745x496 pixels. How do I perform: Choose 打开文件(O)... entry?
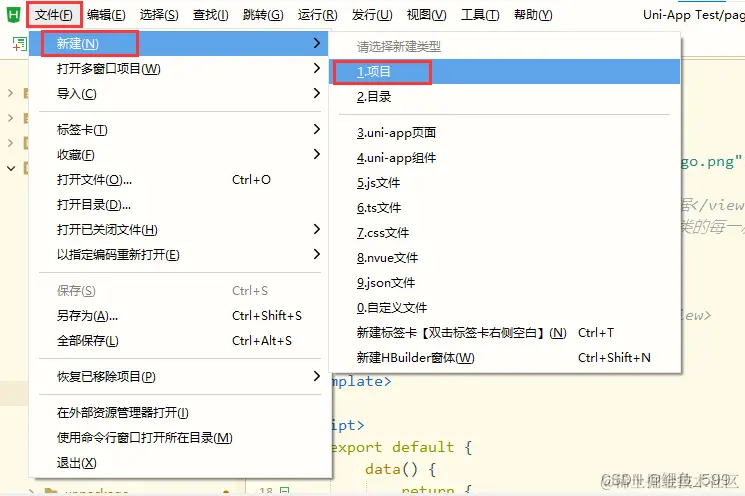179,180
